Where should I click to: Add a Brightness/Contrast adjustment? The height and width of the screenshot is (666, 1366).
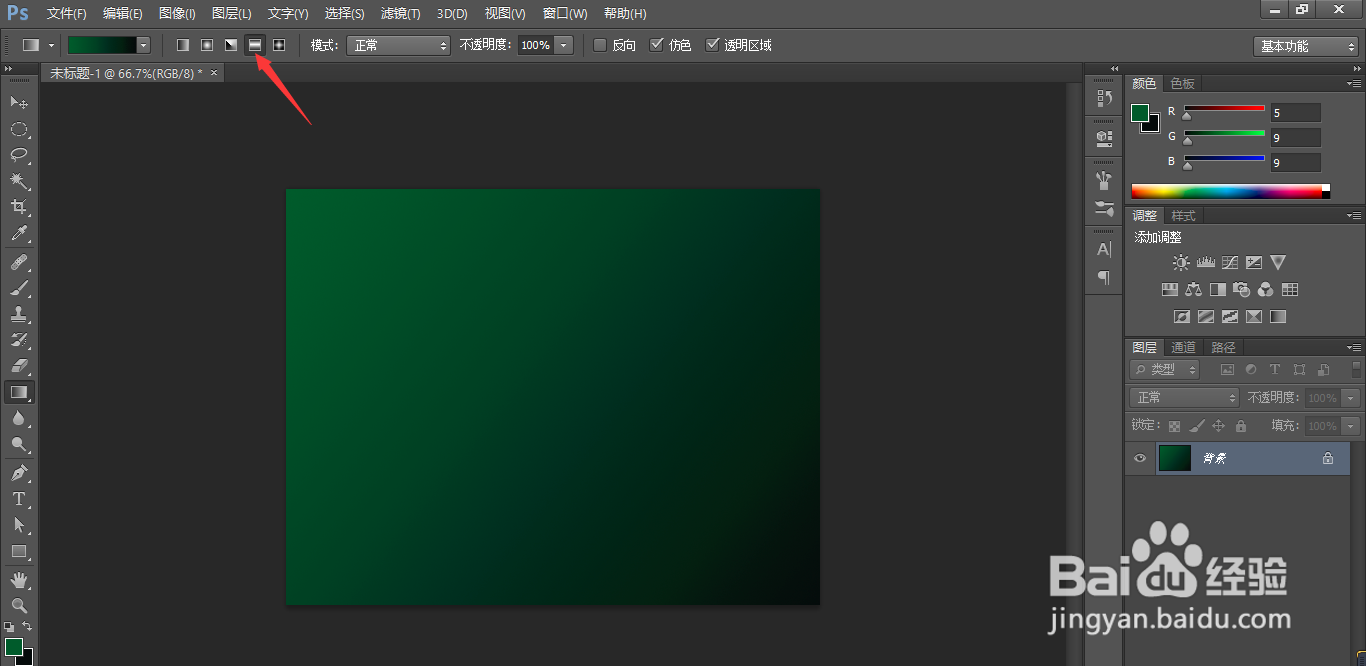coord(1181,263)
